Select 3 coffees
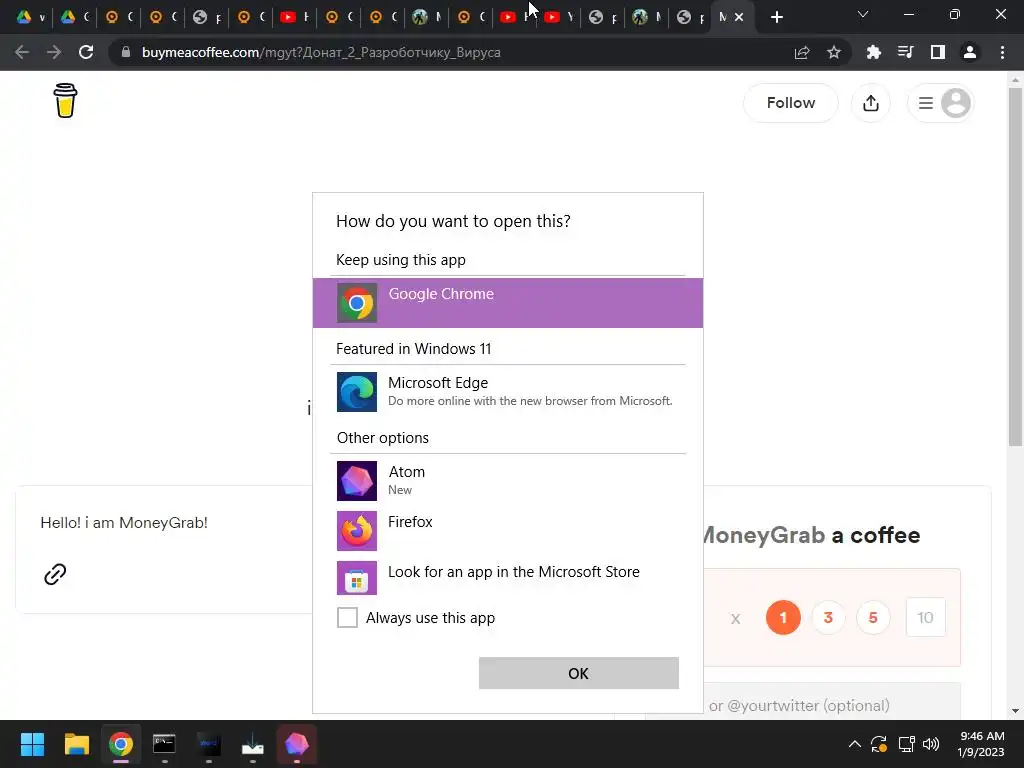The image size is (1024, 768). [828, 617]
